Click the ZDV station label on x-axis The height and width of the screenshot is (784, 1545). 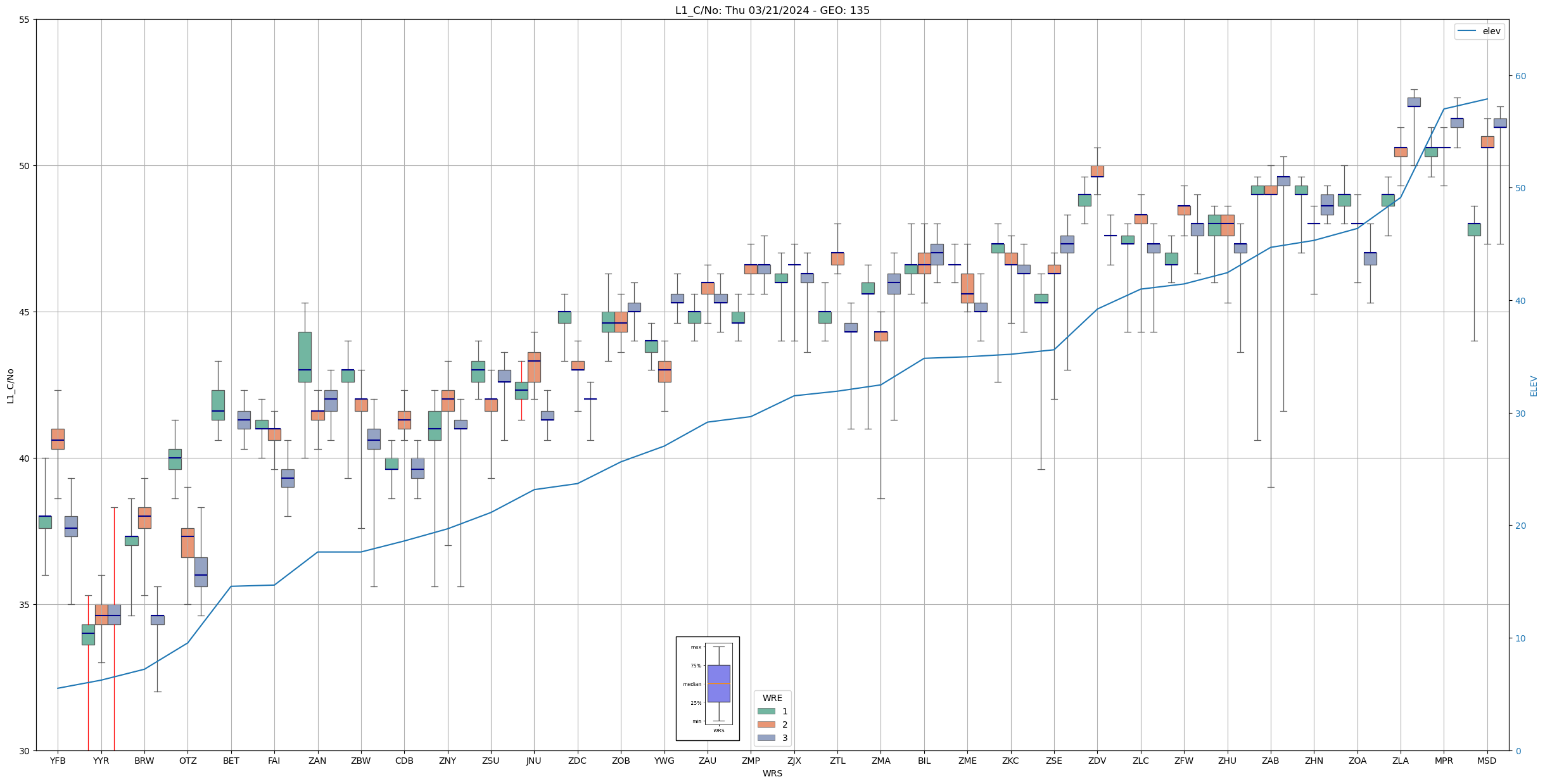point(1097,761)
